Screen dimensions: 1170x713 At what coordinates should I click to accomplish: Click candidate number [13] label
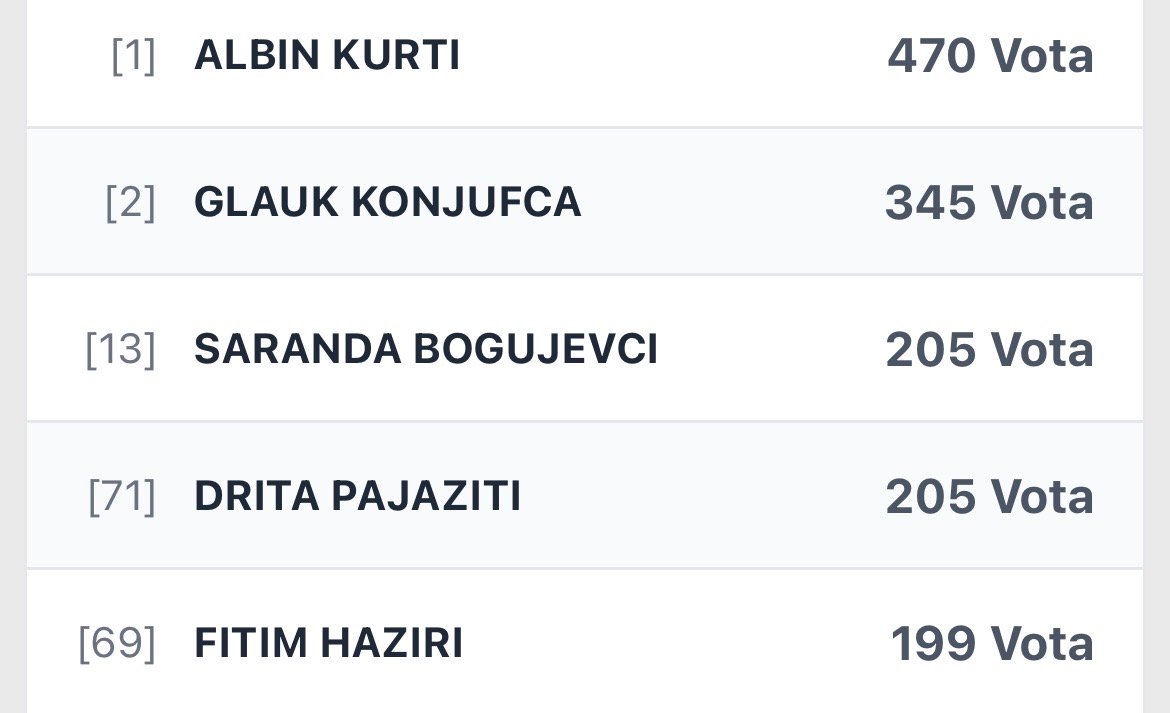pos(120,350)
